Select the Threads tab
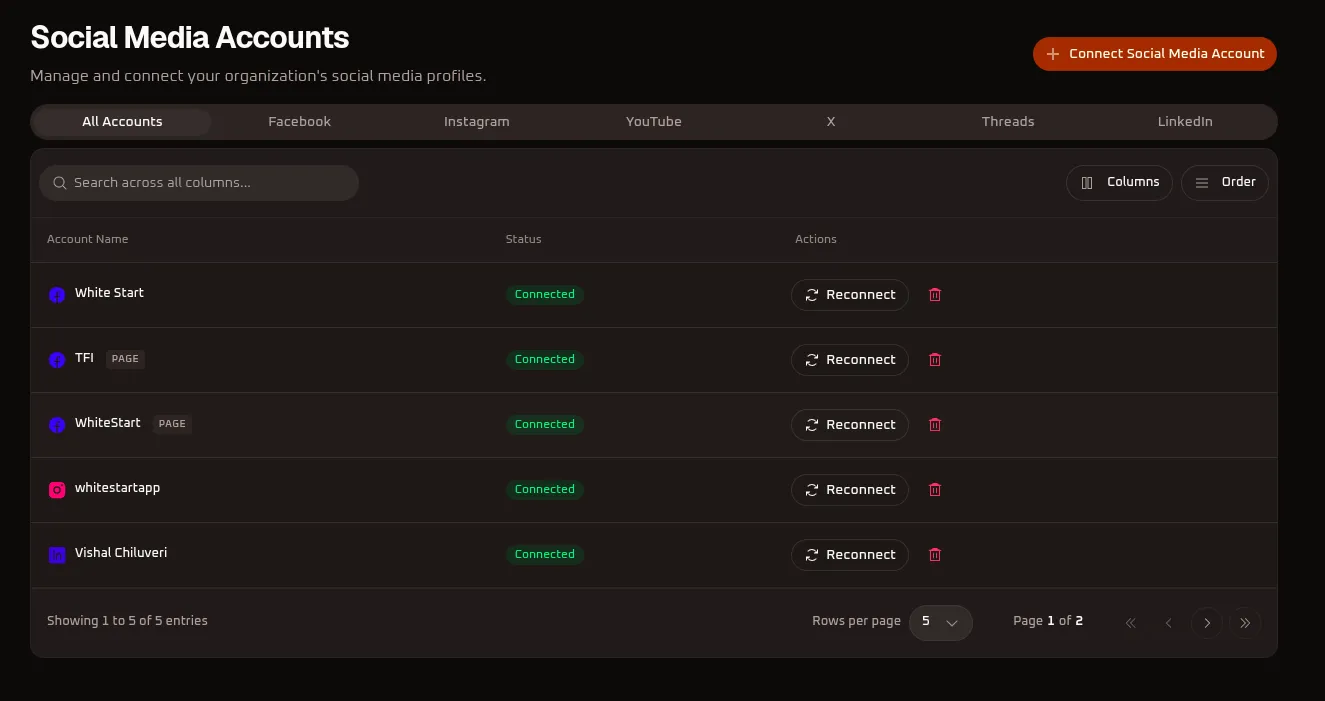 point(1008,122)
